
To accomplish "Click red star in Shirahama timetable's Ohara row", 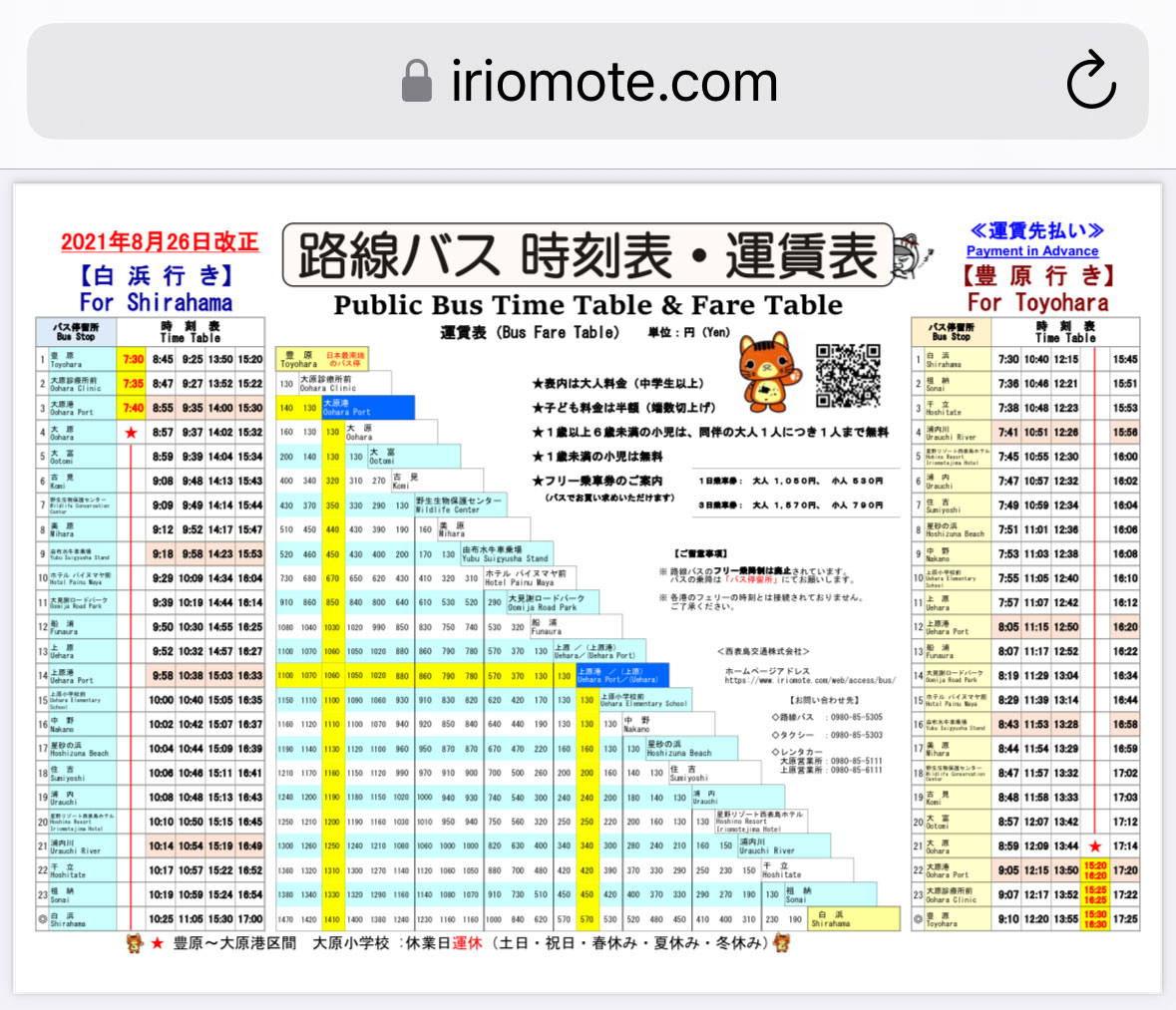I will click(131, 433).
